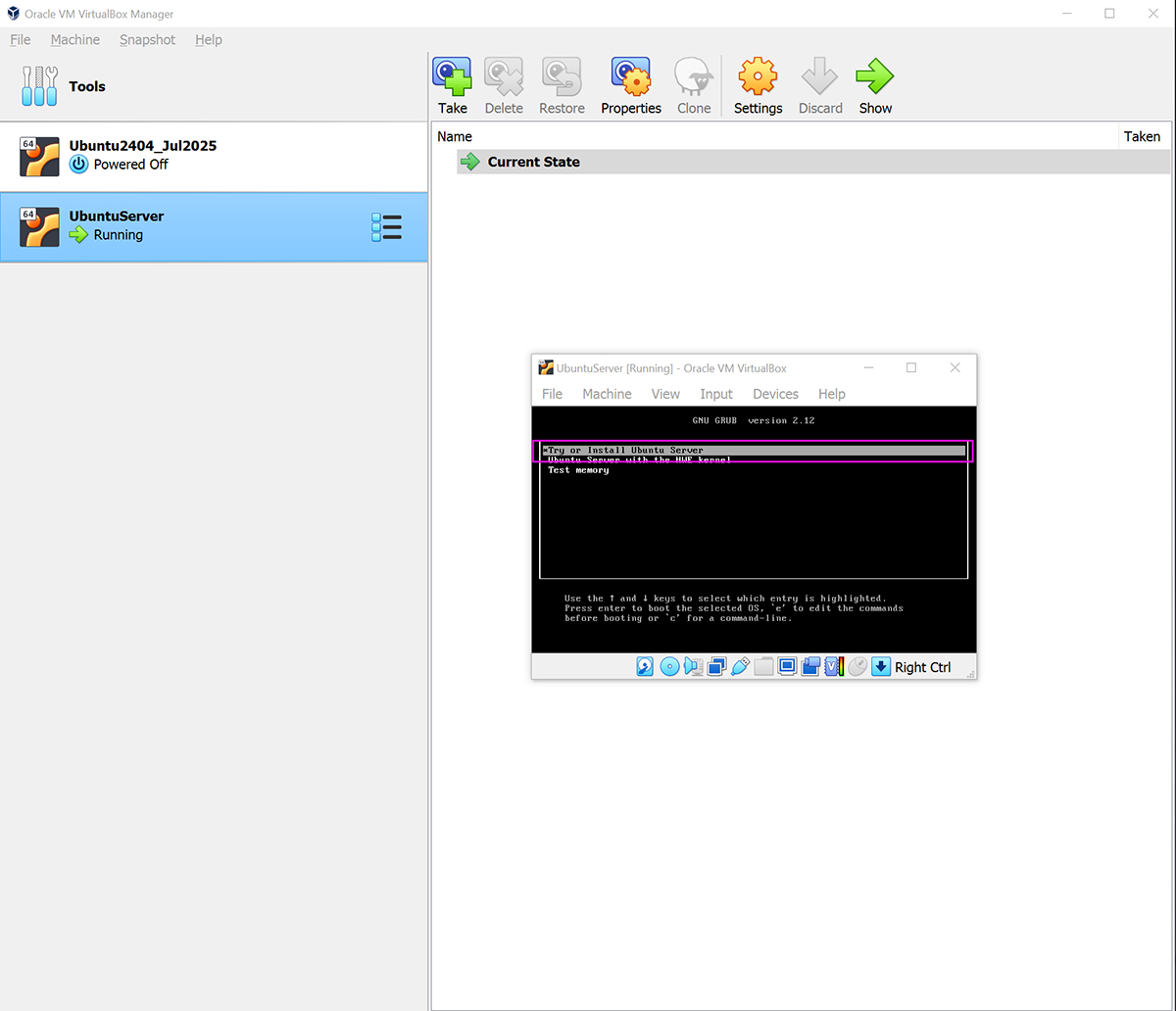Select the UbuntuServer virtual machine entry
Screen dimensions: 1176x1011
point(214,227)
